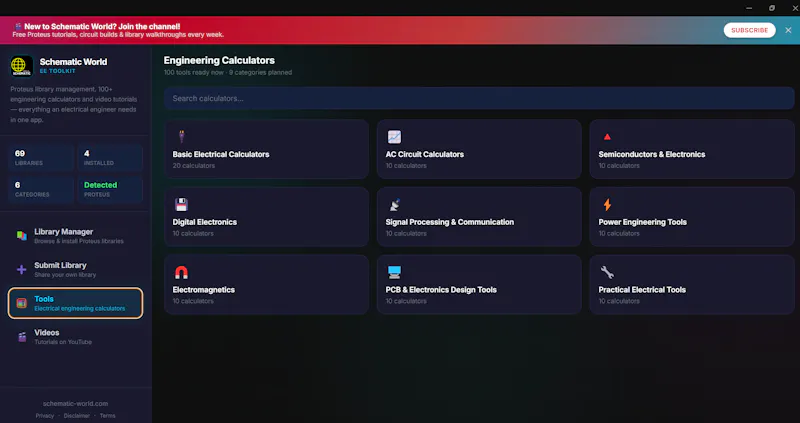Click the Detected Proteus status tile

pos(110,189)
